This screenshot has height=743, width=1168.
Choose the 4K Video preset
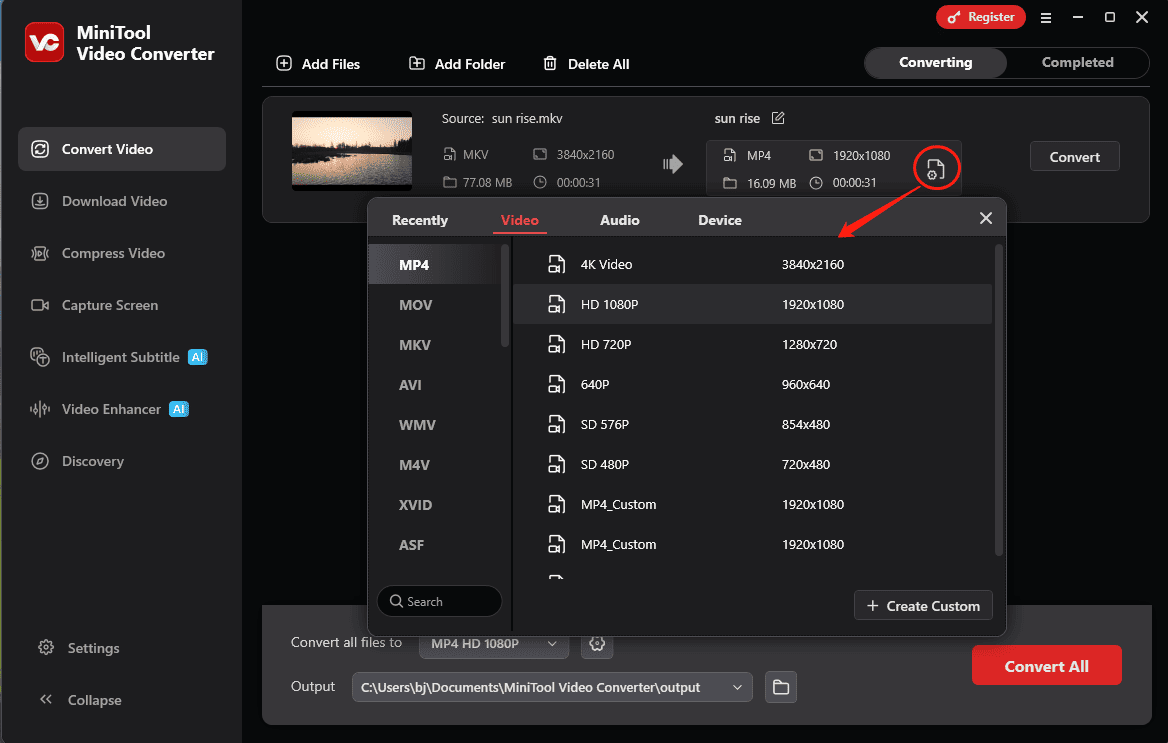tap(752, 265)
